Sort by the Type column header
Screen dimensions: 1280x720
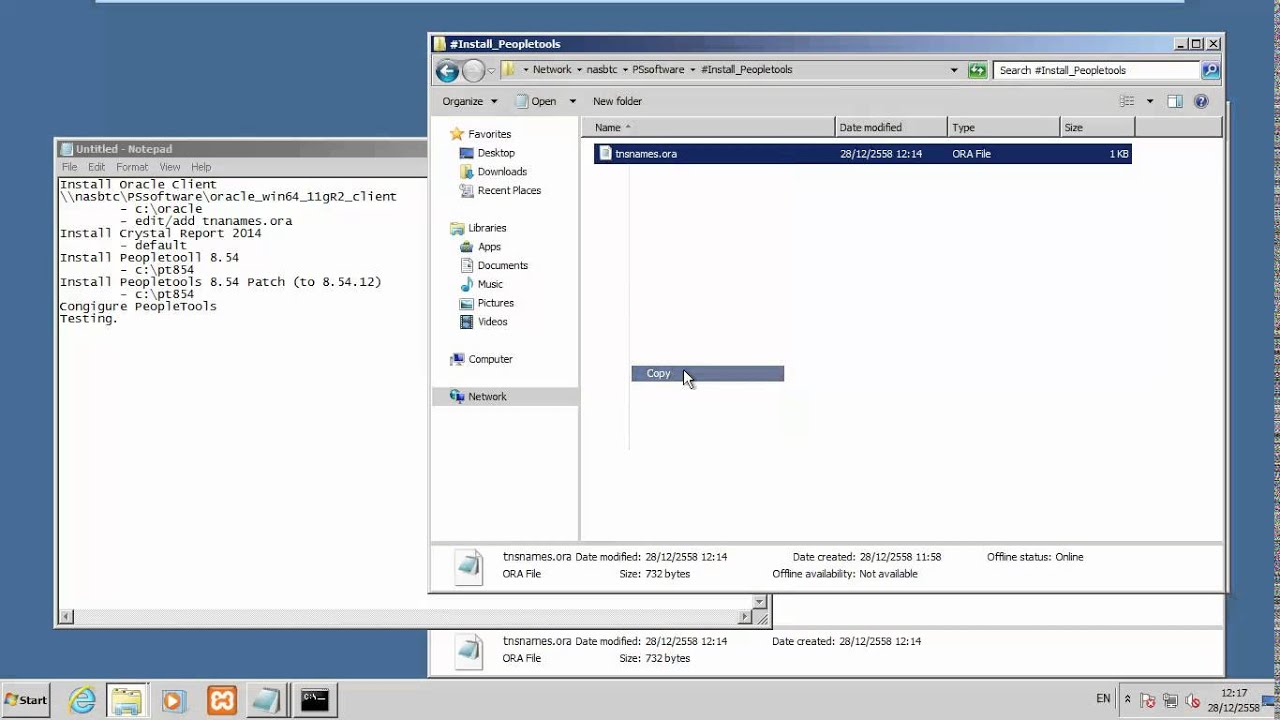point(1003,127)
